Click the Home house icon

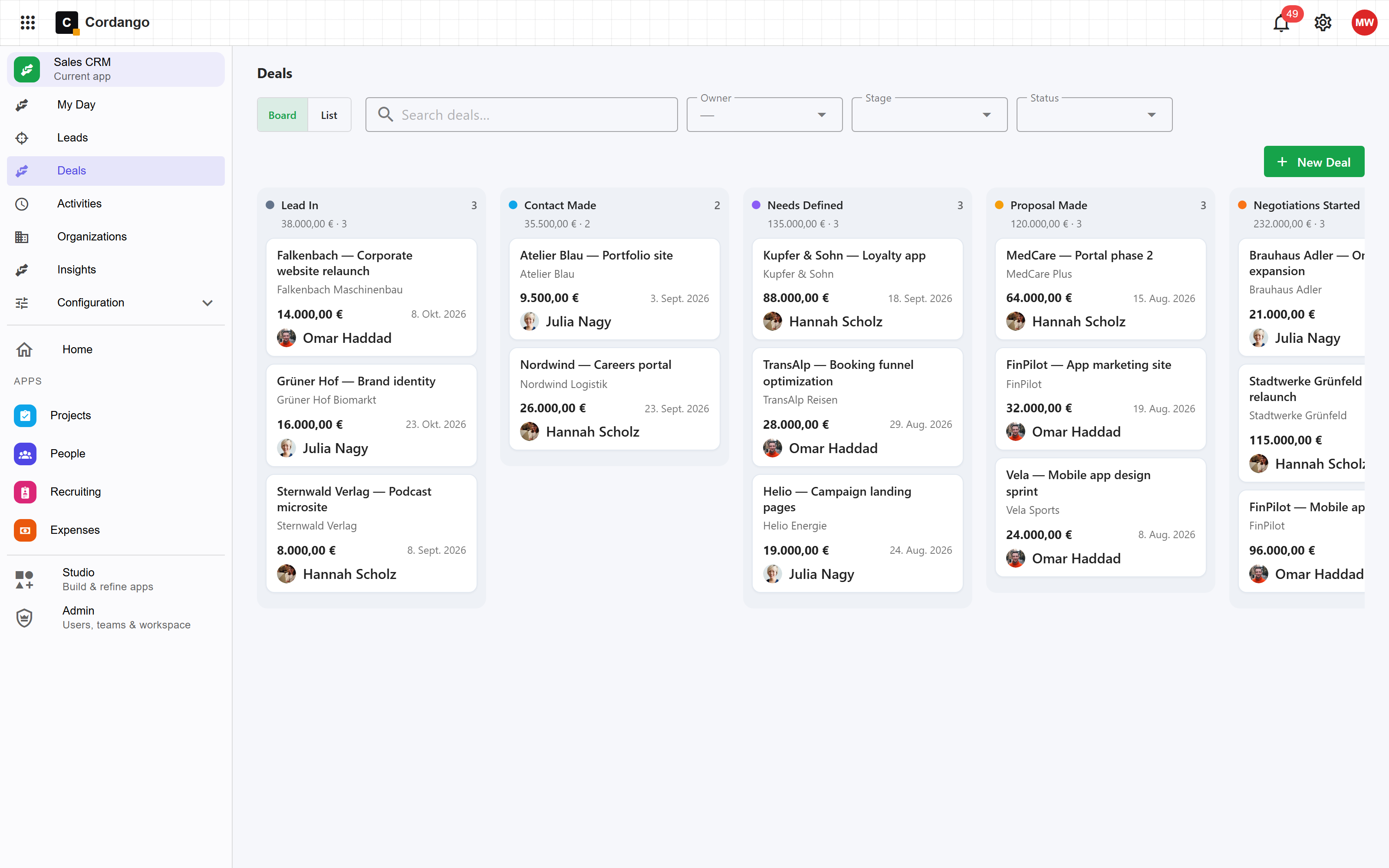[24, 350]
